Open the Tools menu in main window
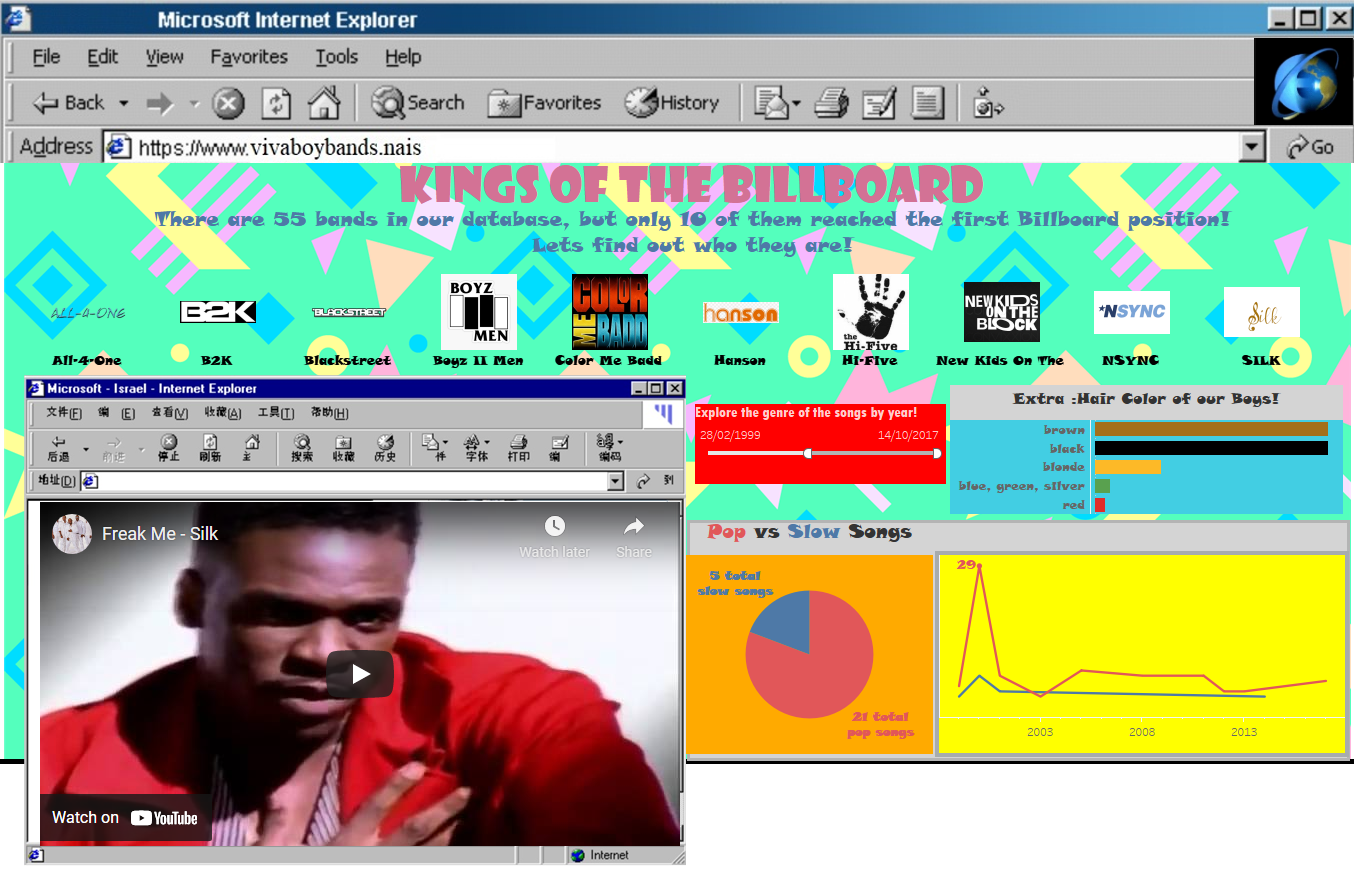Screen dimensions: 1354x889 336,57
